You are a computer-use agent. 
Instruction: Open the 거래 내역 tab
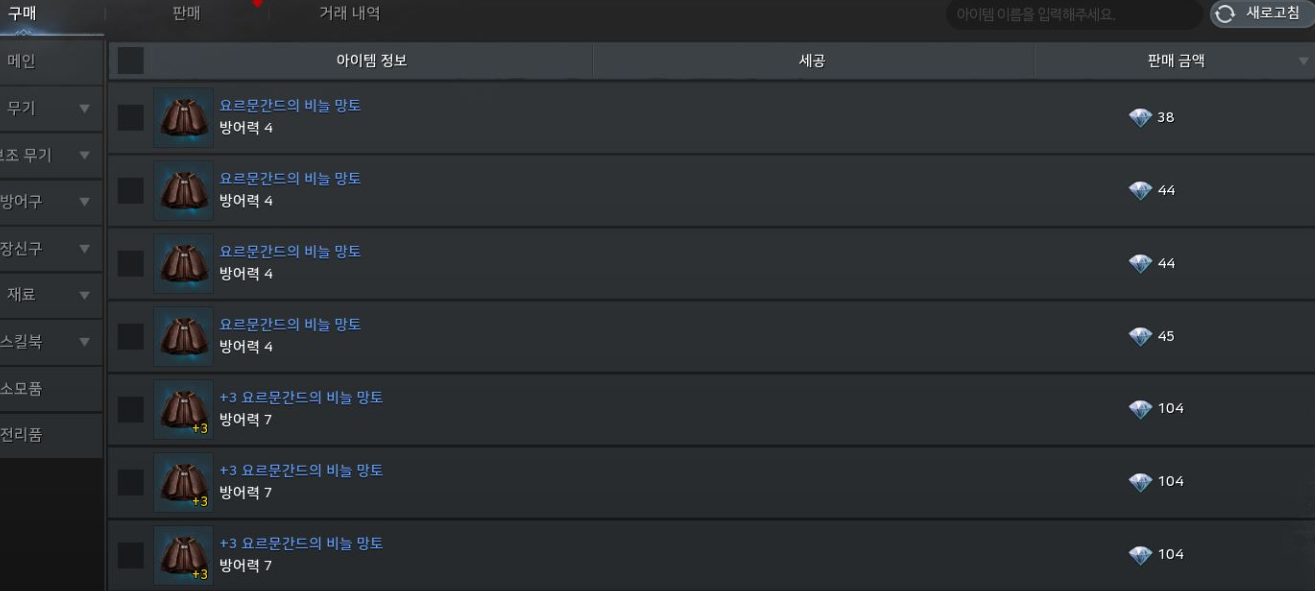click(349, 14)
